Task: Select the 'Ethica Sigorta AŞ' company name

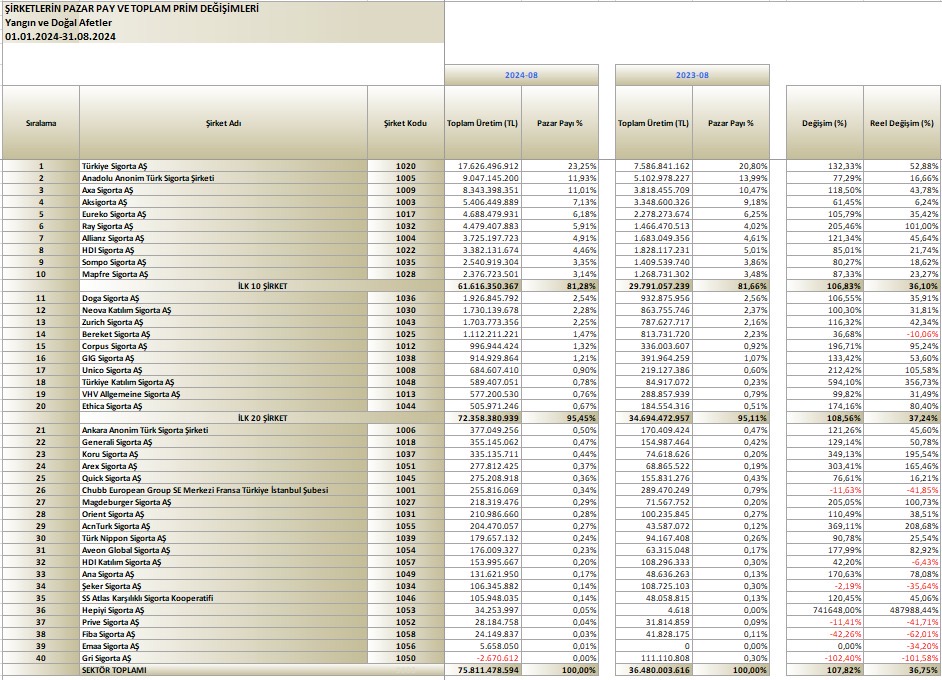Action: pos(223,406)
